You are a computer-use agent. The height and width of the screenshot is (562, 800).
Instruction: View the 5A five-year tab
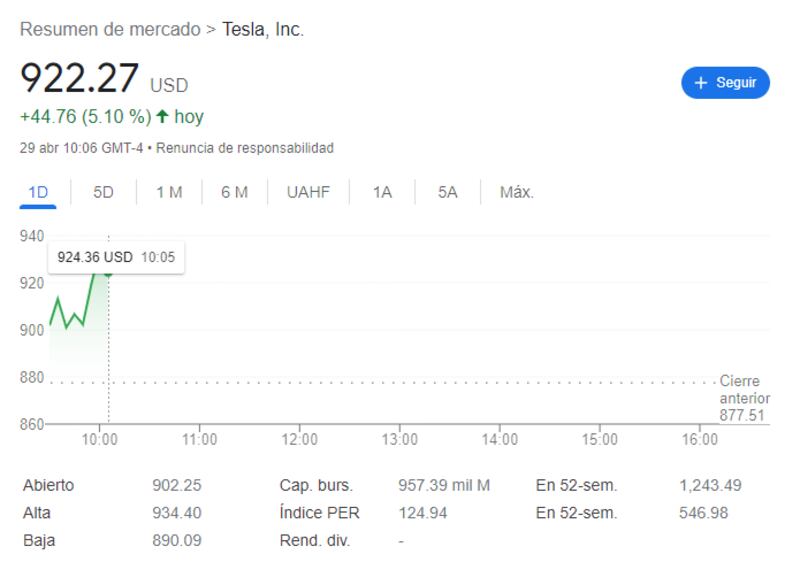(x=447, y=192)
